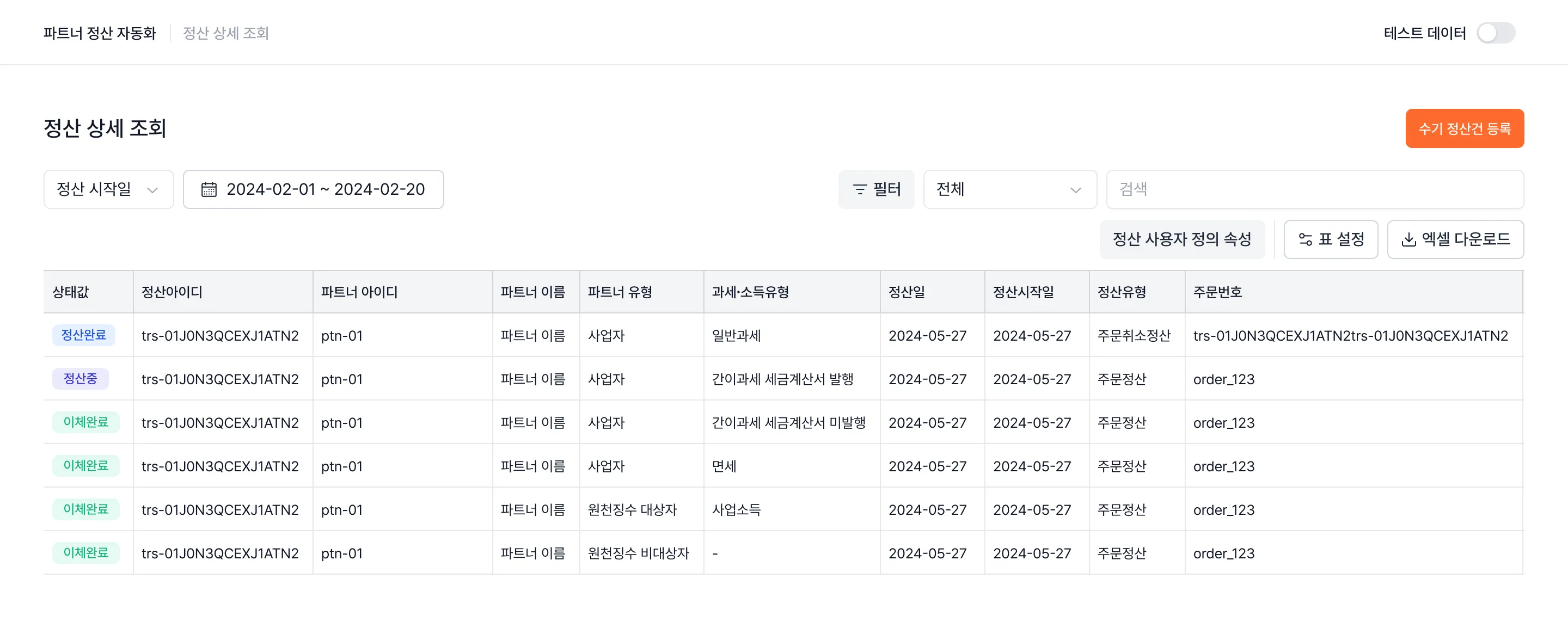Viewport: 1568px width, 634px height.
Task: Click the filter funnel icon on the 필터 button
Action: click(x=860, y=189)
